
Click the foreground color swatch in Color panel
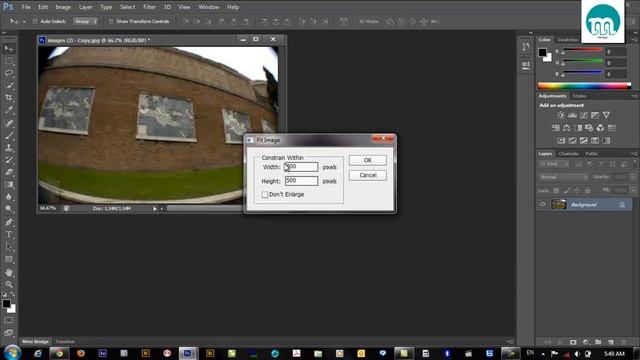[x=542, y=52]
